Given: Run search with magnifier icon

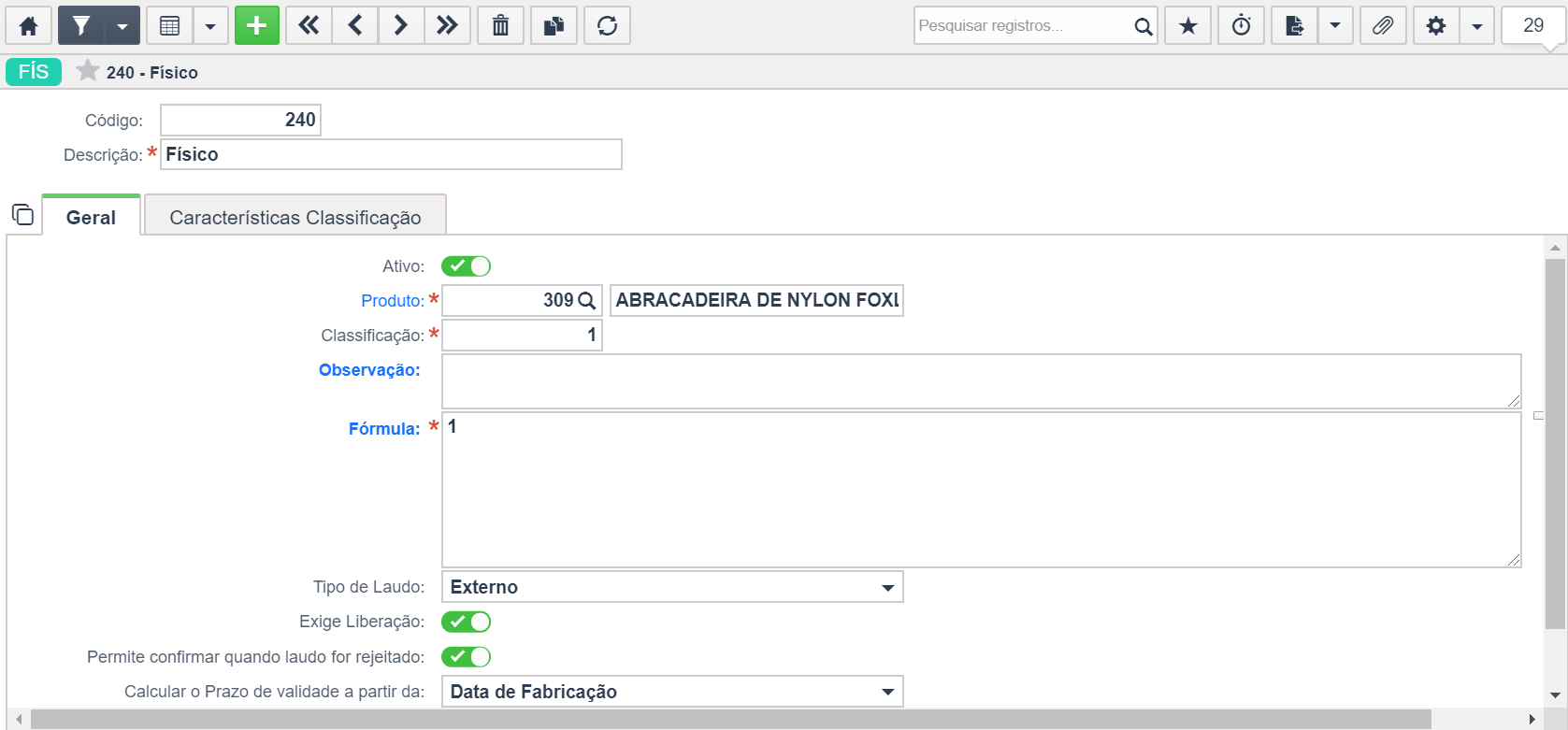Looking at the screenshot, I should coord(1144,26).
